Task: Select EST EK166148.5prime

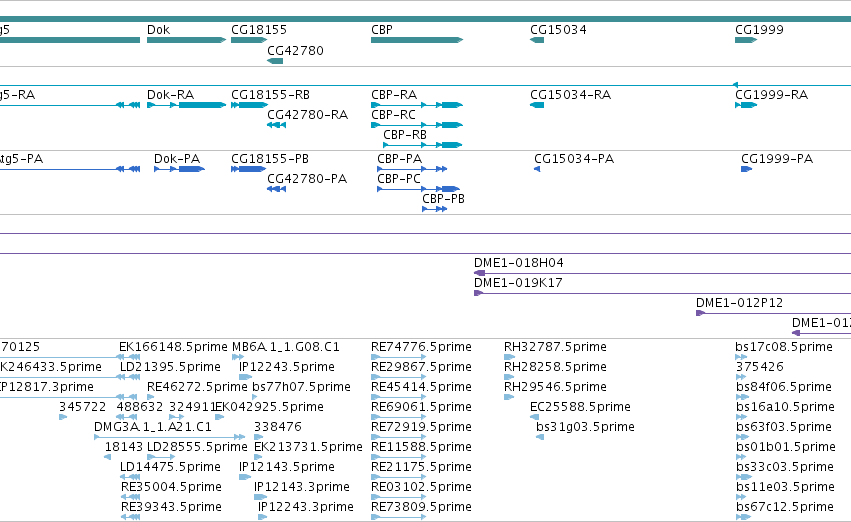Action: pyautogui.click(x=173, y=347)
